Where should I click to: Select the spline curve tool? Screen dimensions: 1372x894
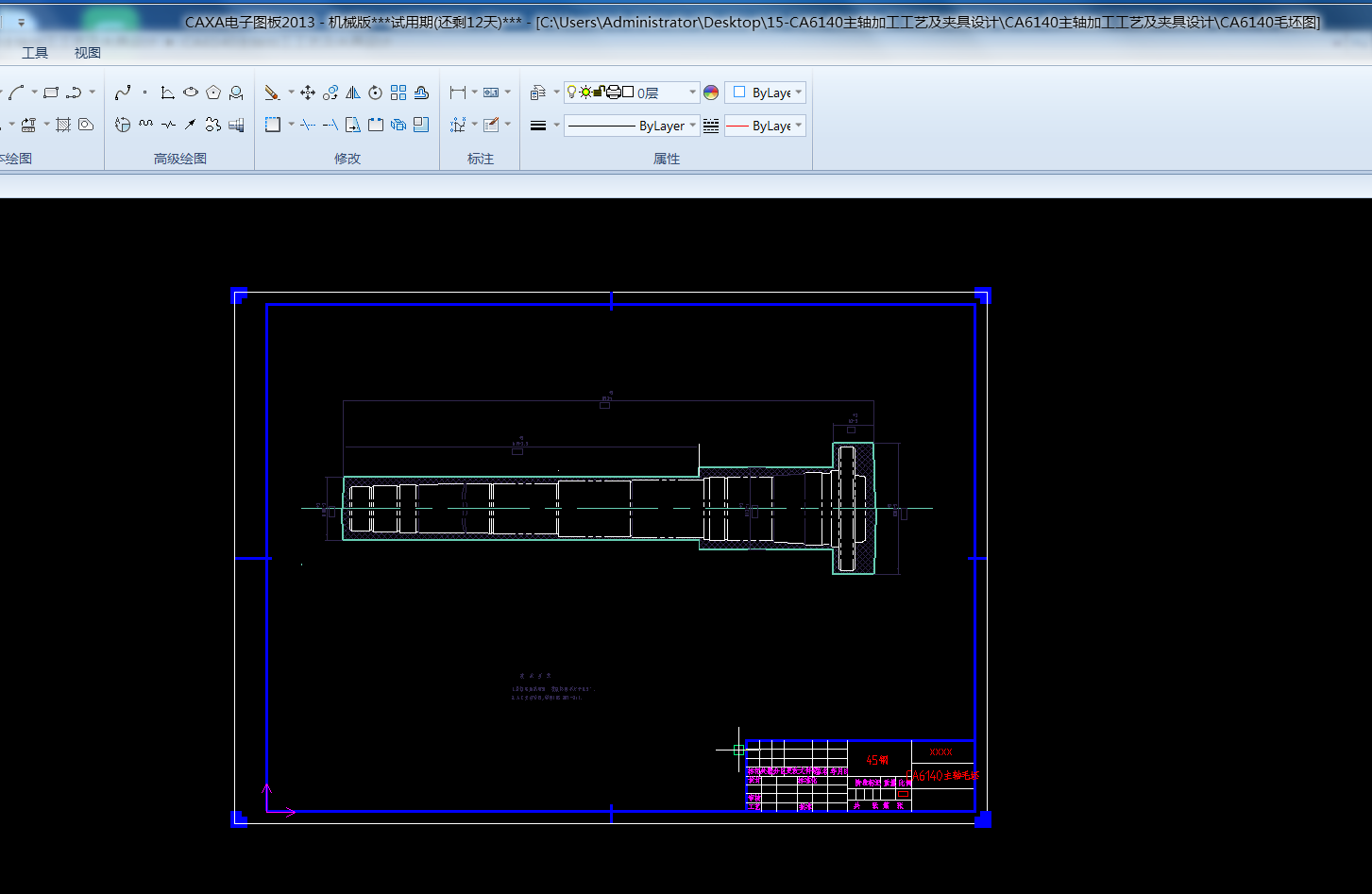click(x=123, y=93)
